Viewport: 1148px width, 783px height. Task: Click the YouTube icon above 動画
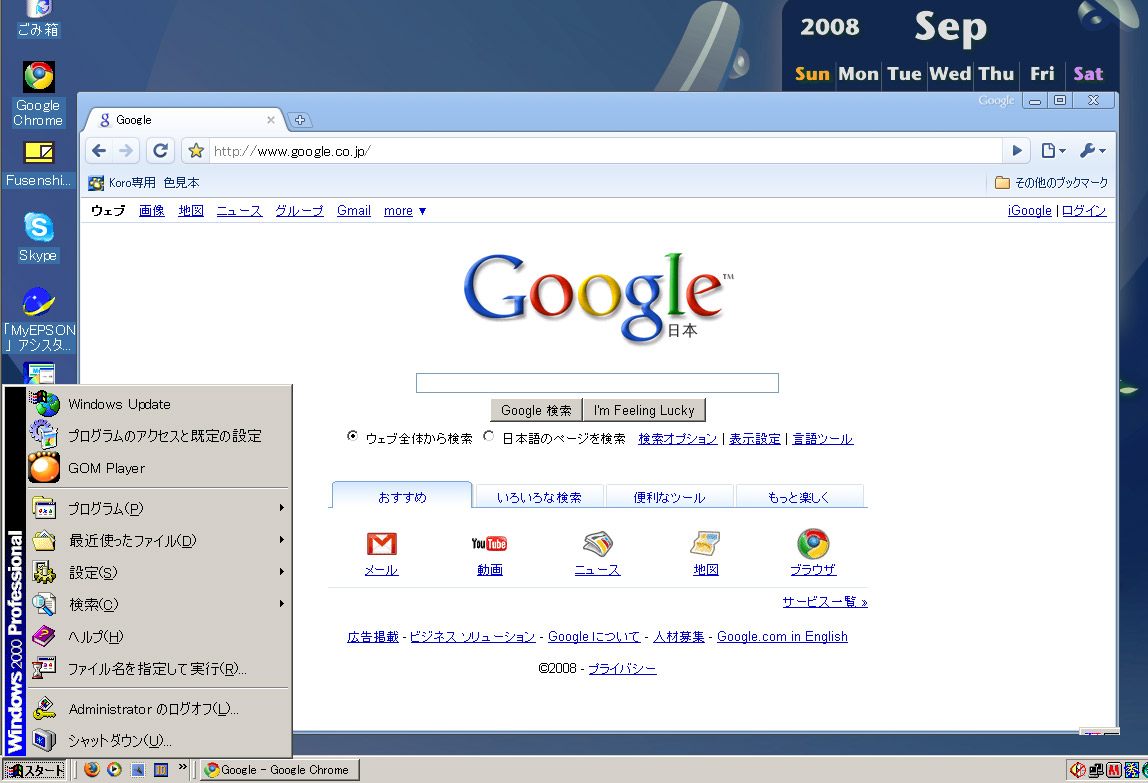pos(489,543)
